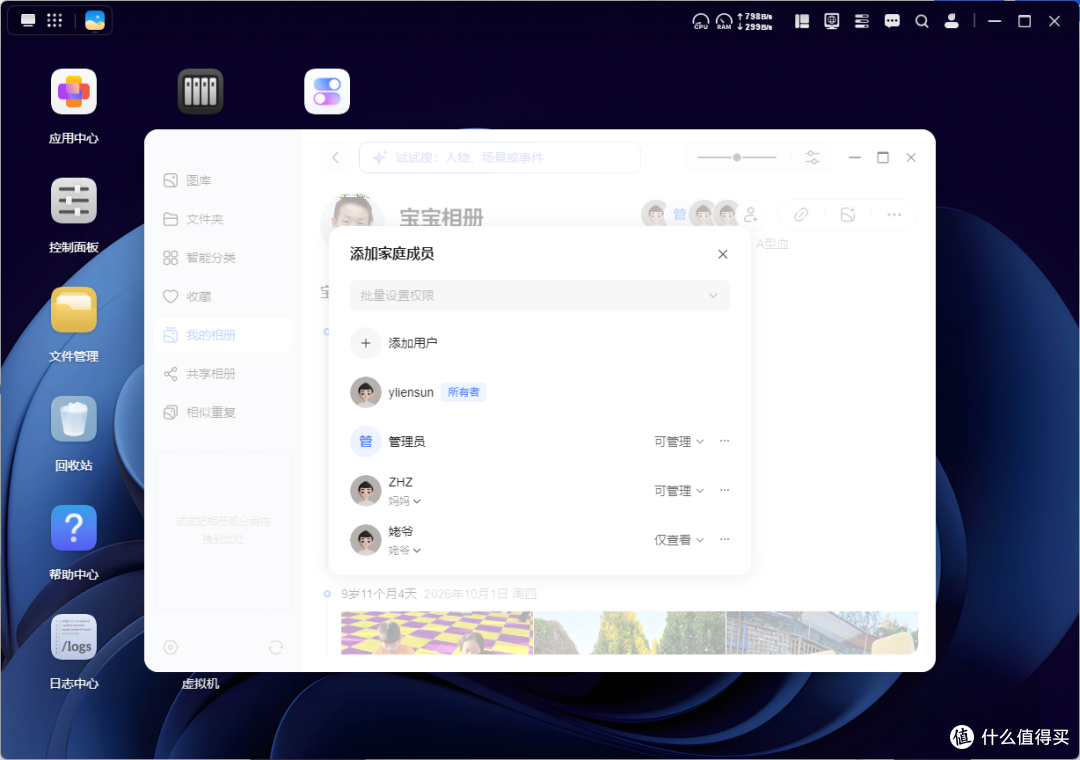The height and width of the screenshot is (760, 1080).
Task: Add photos to the album via the add-image icon
Action: tap(848, 215)
